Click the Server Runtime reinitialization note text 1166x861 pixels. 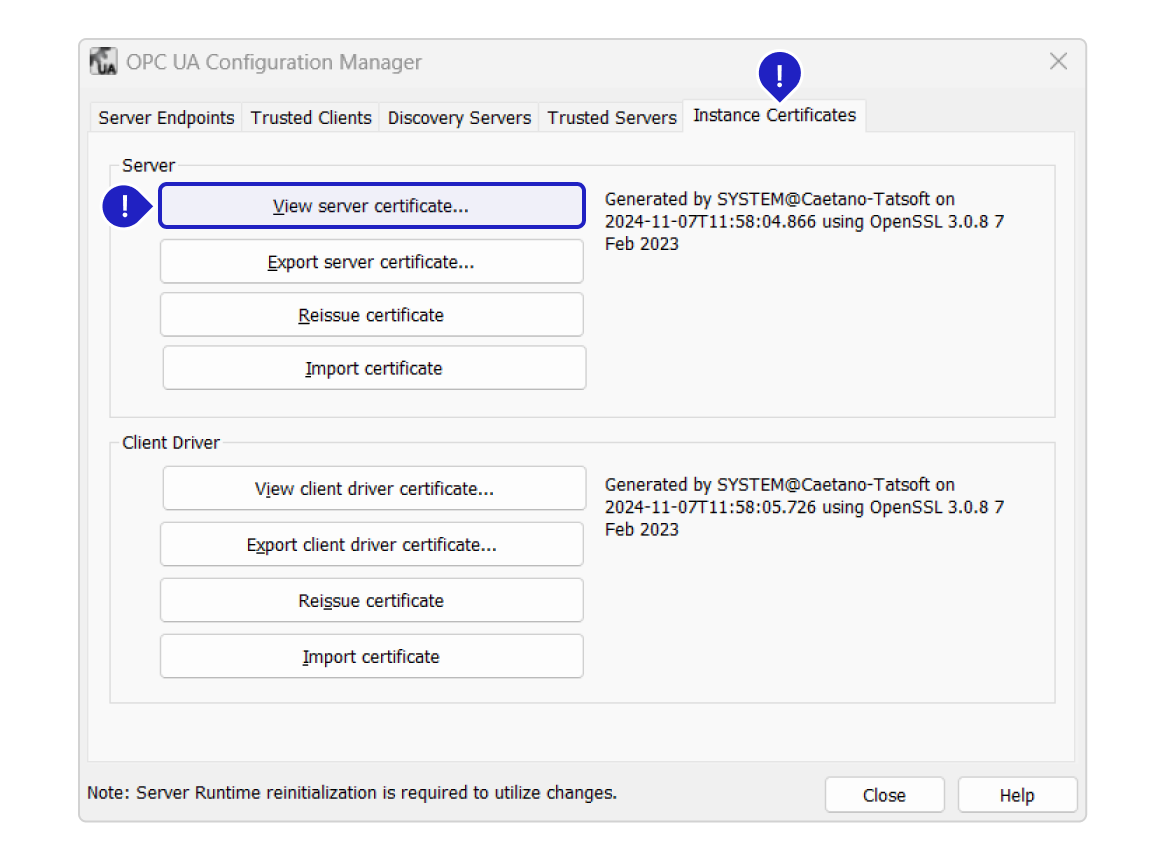[352, 793]
